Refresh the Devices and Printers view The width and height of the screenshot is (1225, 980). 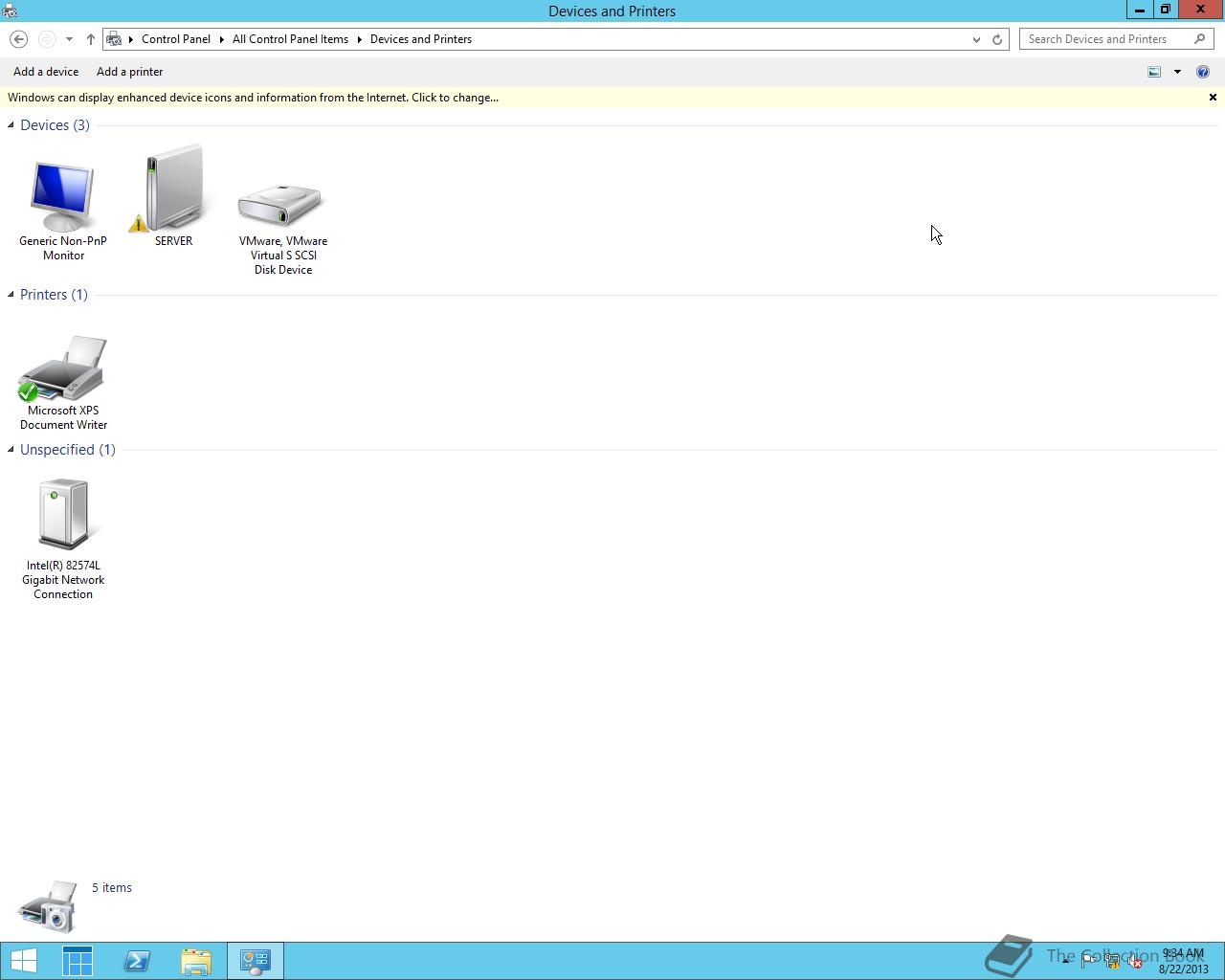[997, 39]
